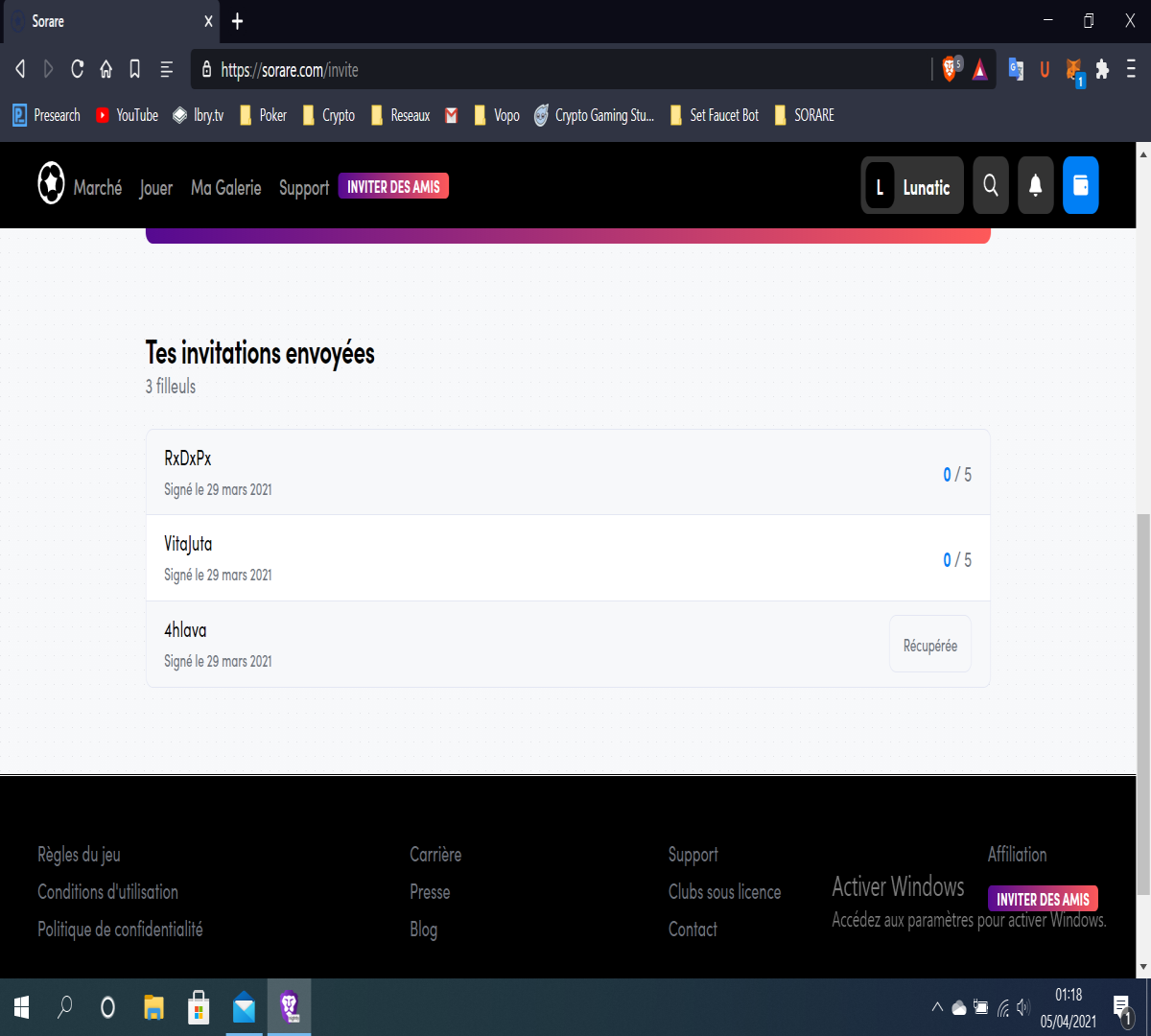Open taskbar search magnifier
This screenshot has width=1151, height=1036.
(x=64, y=1007)
